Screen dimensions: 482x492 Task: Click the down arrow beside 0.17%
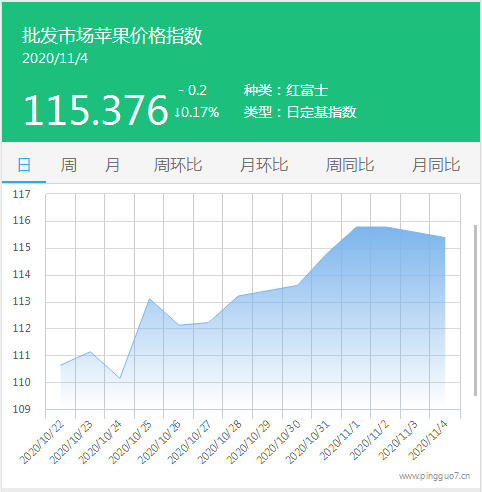(x=178, y=112)
